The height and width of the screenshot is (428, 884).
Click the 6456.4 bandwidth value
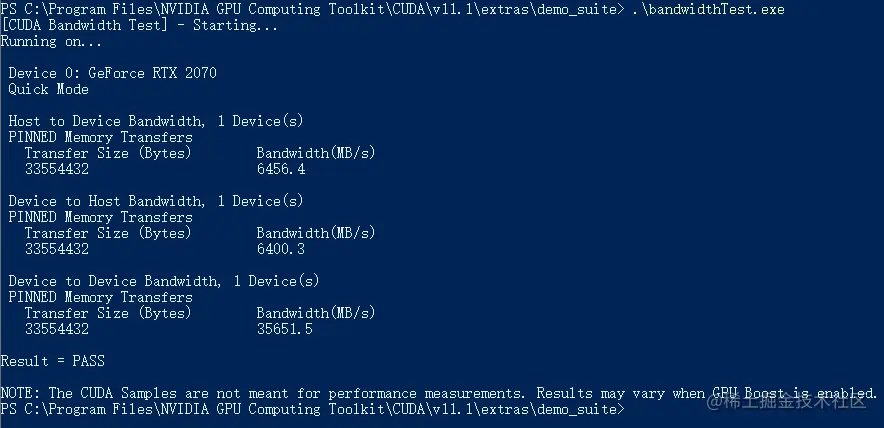pyautogui.click(x=281, y=169)
